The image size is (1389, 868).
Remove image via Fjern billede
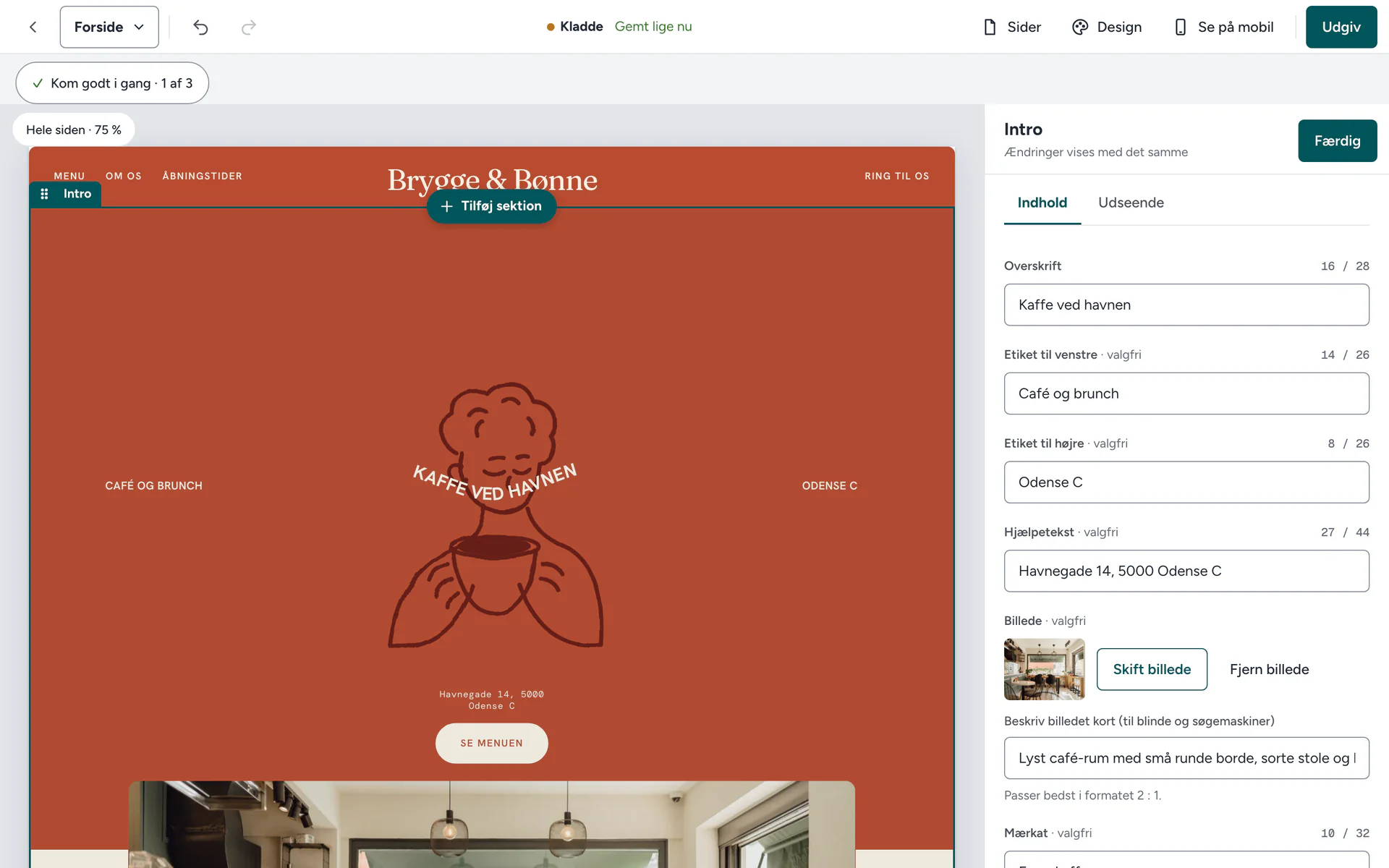click(x=1269, y=669)
